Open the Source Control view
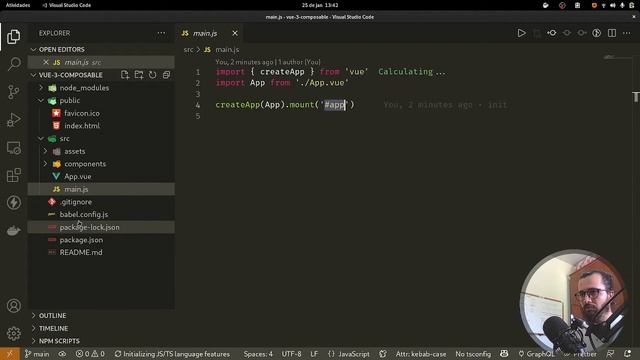 point(13,92)
